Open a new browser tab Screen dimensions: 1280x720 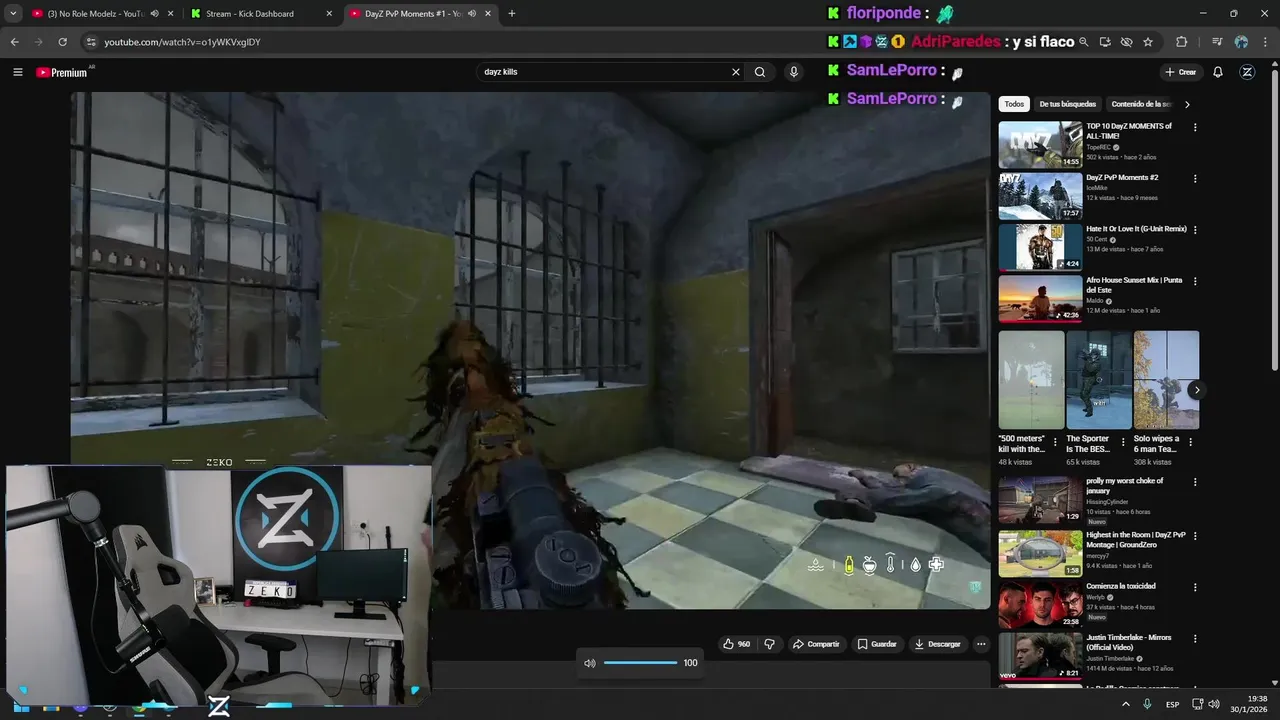coord(512,14)
